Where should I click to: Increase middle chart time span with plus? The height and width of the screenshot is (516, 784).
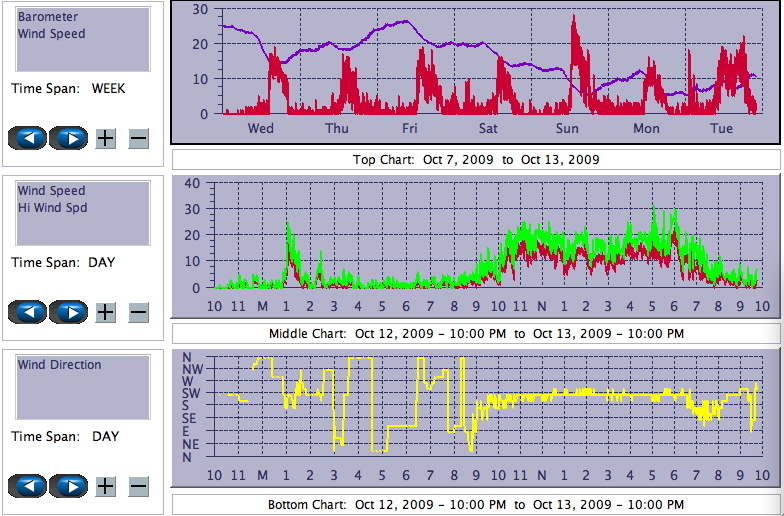point(105,312)
